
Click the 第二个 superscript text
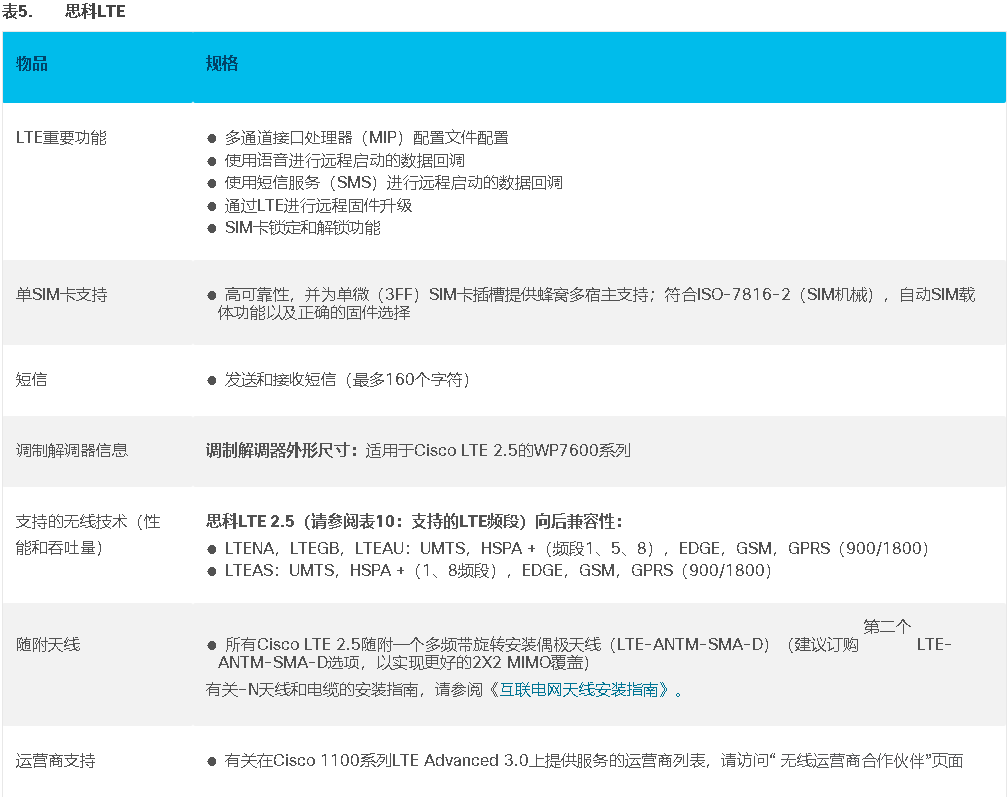(x=887, y=626)
